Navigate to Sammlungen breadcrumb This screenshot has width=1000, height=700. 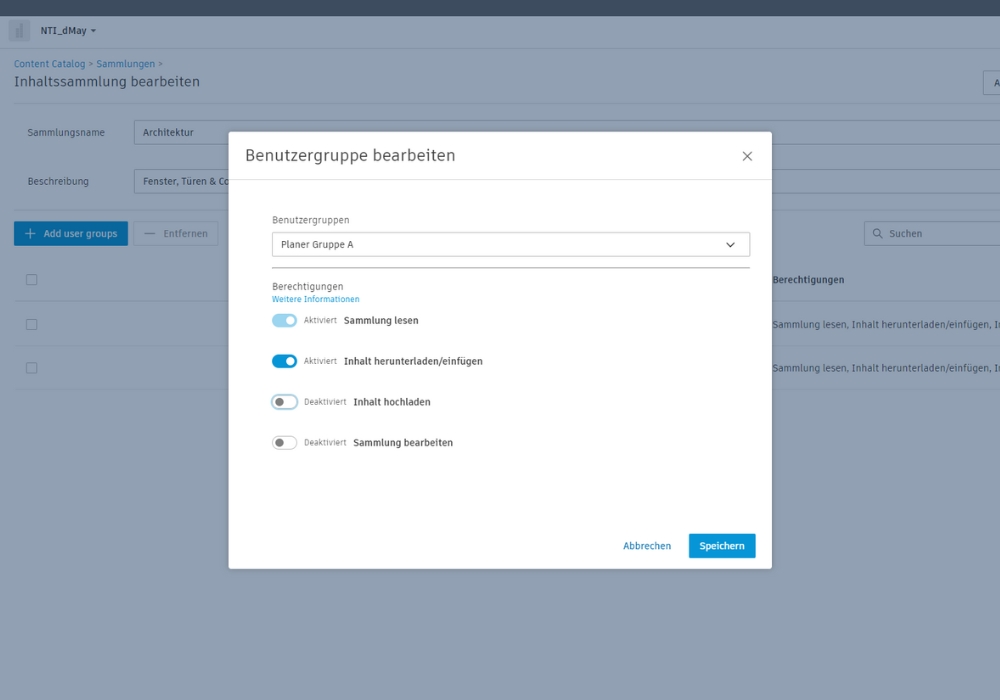click(125, 64)
